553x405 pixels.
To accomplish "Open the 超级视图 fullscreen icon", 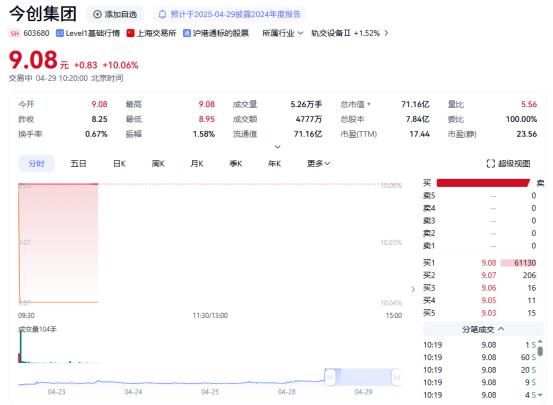I will pos(491,163).
